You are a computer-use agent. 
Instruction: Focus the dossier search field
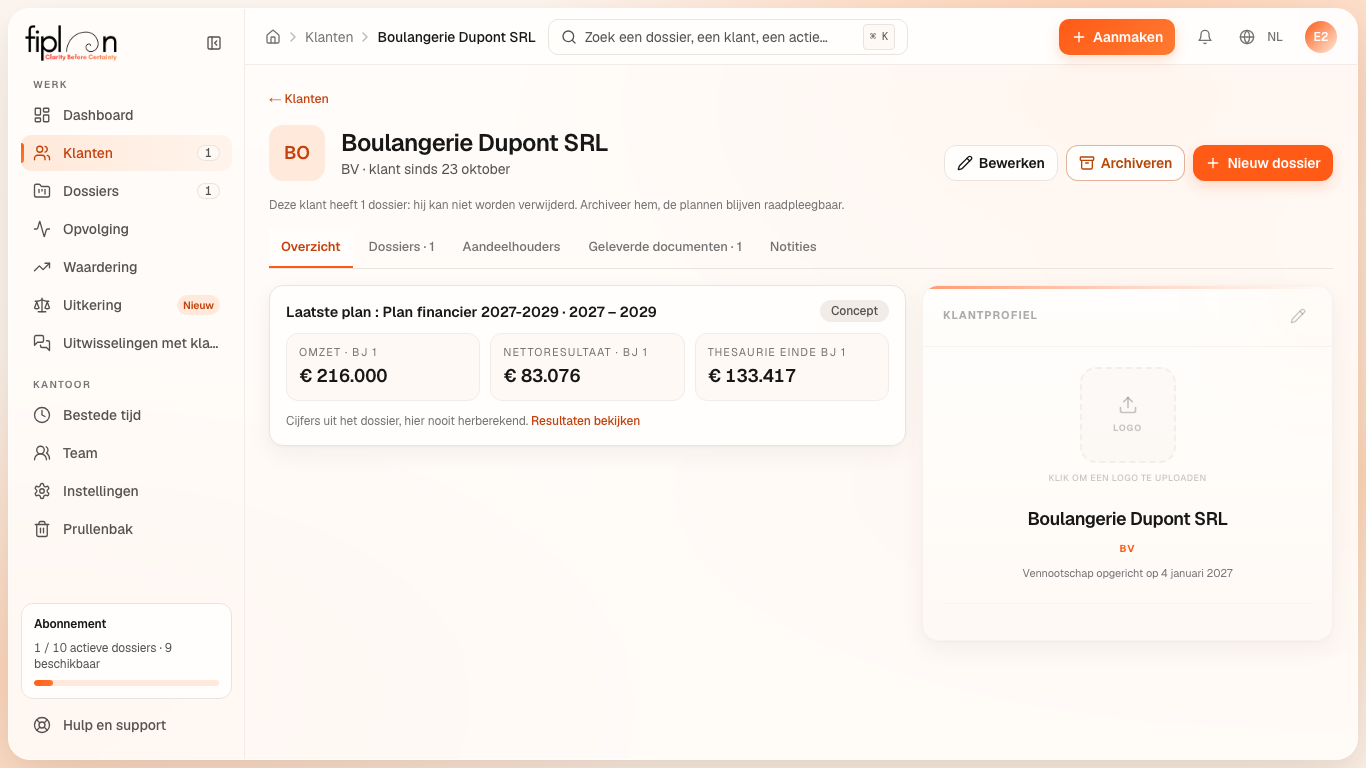(x=728, y=37)
